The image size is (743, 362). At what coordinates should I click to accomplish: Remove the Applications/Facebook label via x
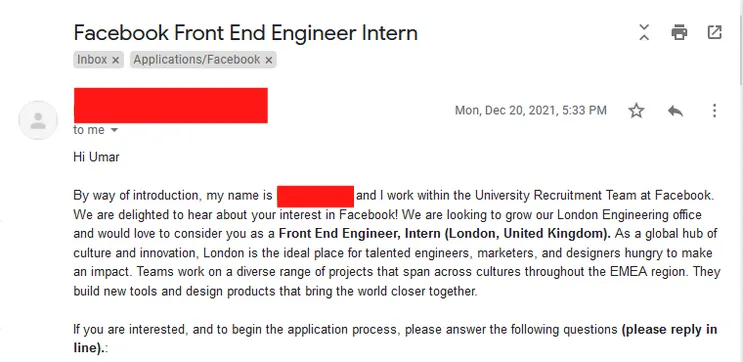tap(268, 60)
